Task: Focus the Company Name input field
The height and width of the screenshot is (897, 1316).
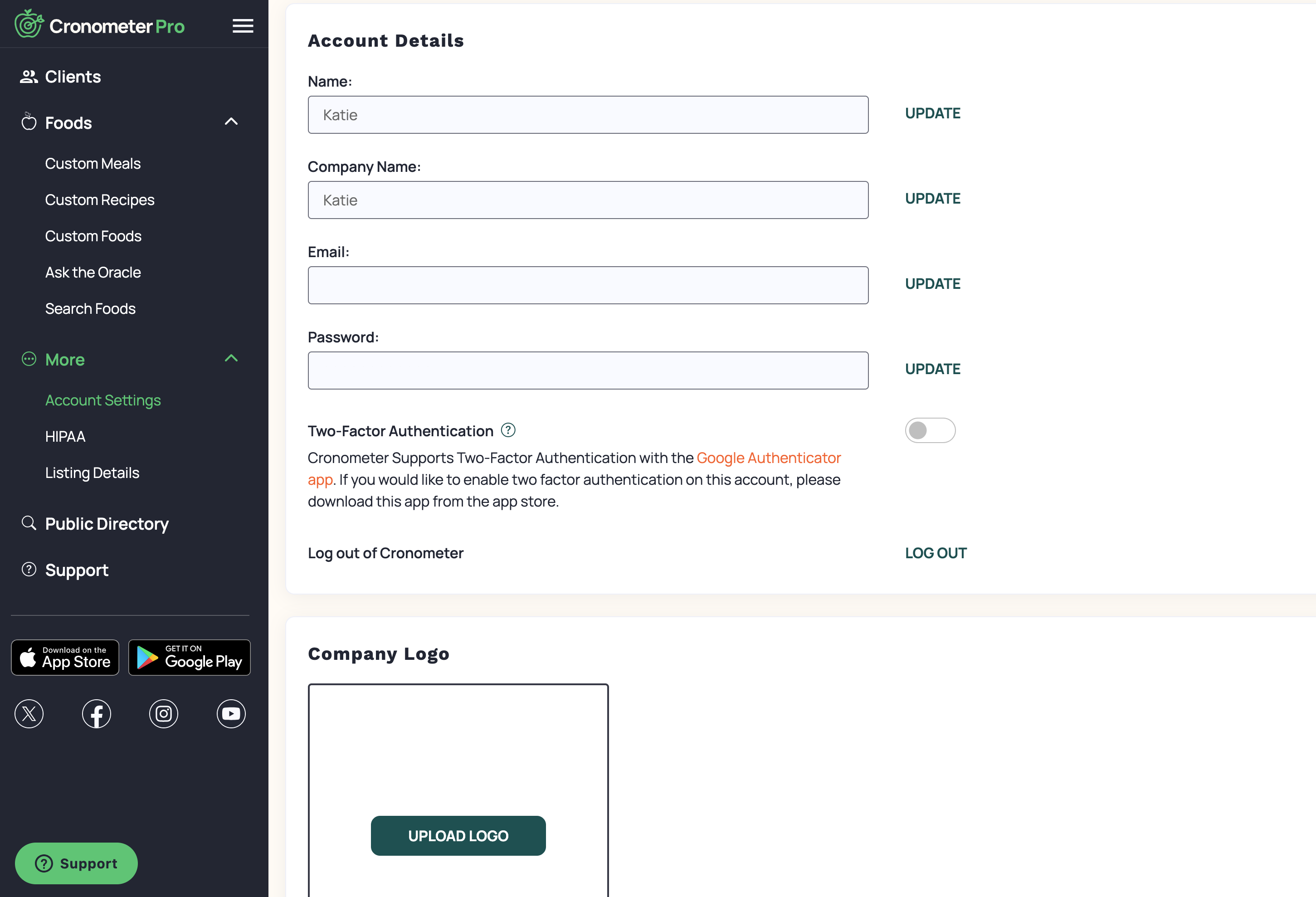Action: (588, 200)
